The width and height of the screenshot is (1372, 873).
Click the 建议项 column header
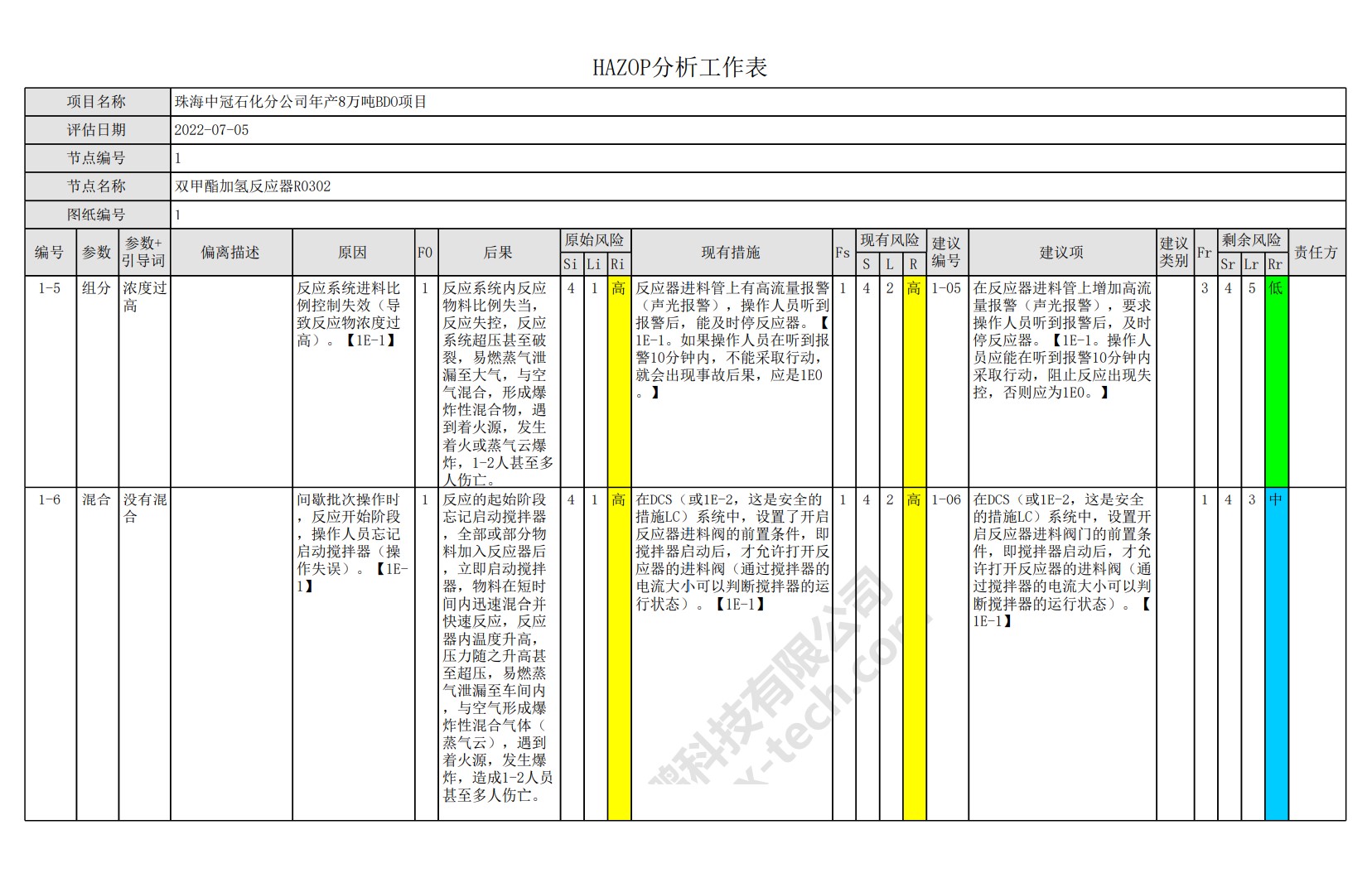1062,253
